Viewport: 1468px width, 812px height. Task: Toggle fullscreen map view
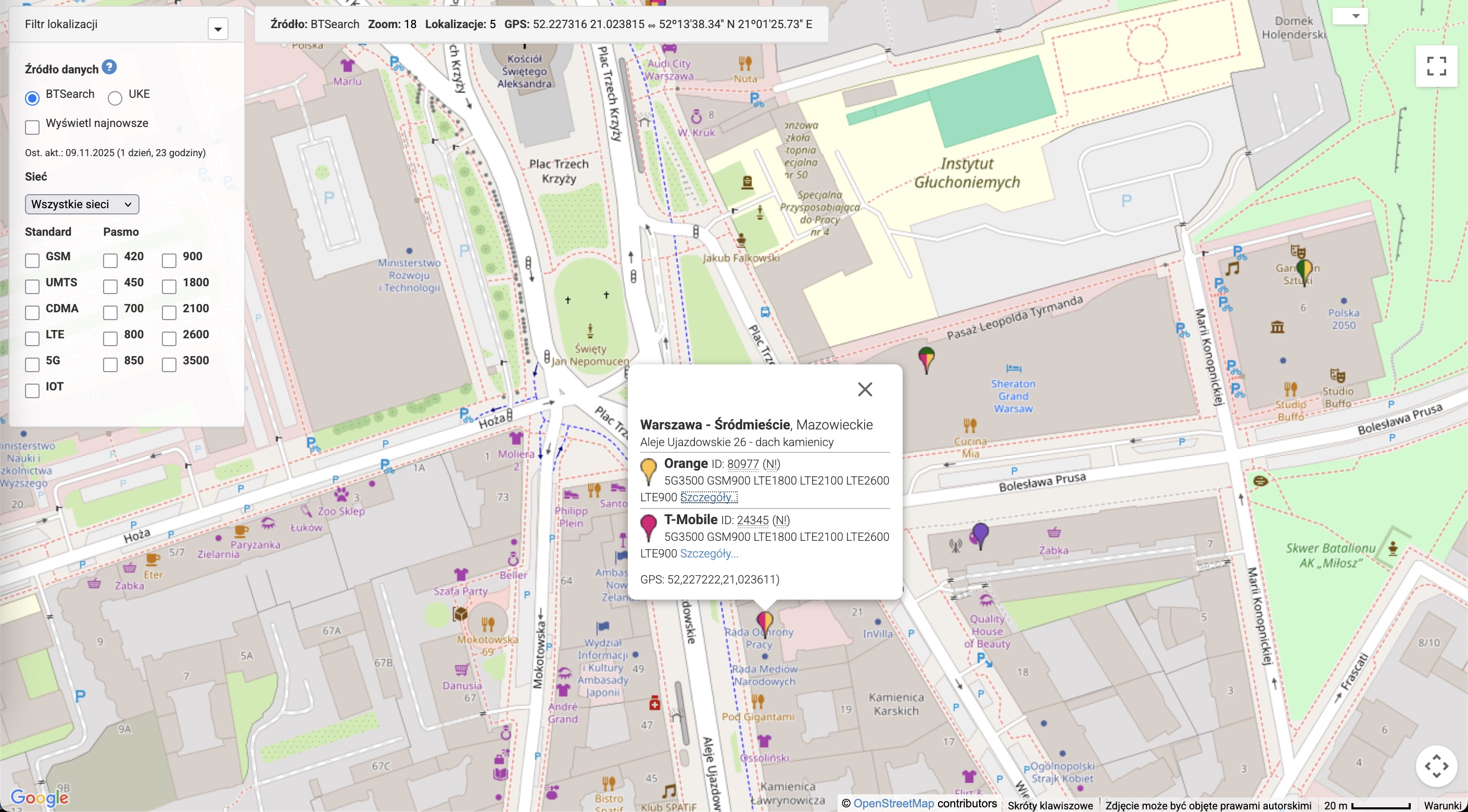pos(1436,66)
